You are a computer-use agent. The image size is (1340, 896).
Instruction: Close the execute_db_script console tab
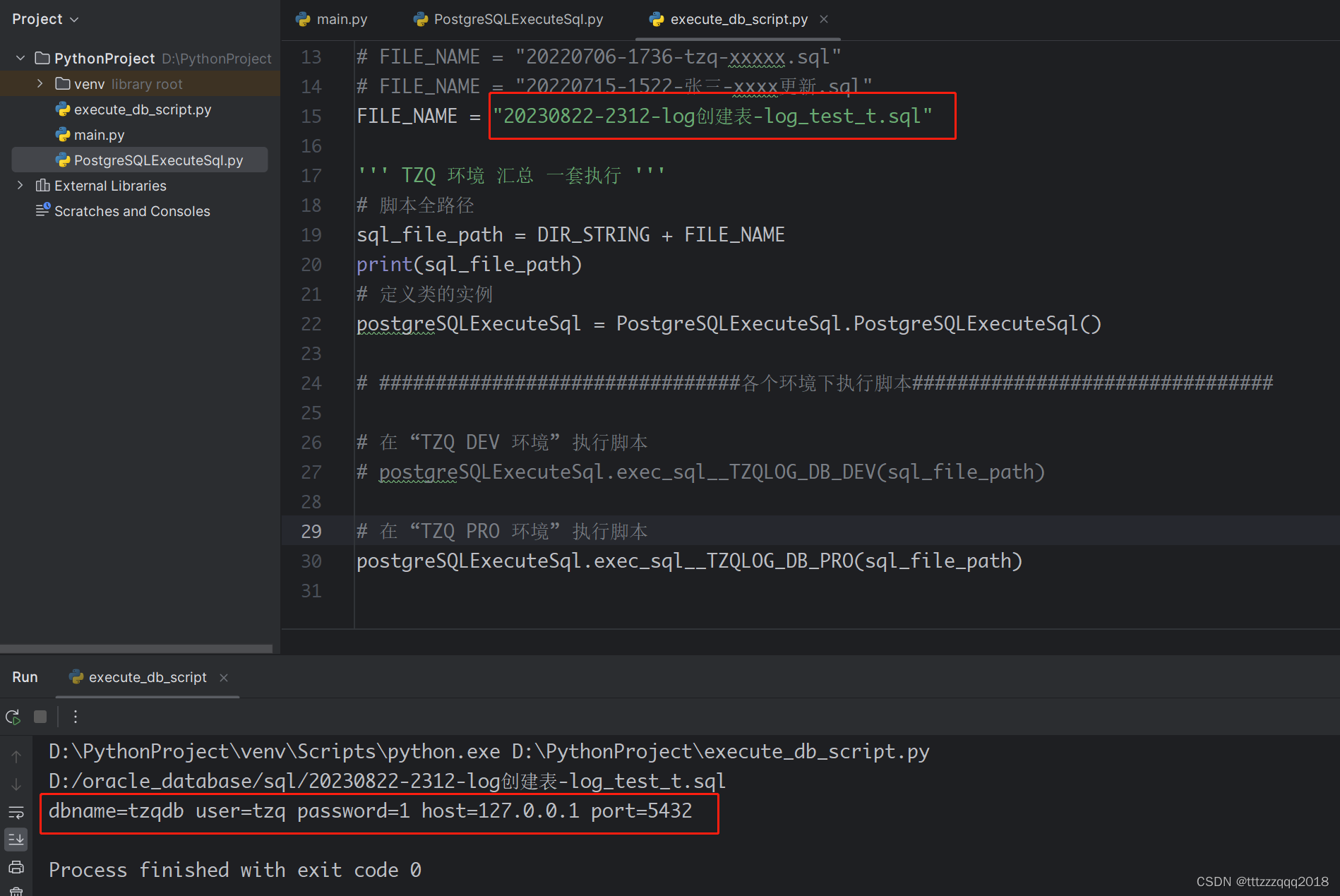click(x=223, y=677)
